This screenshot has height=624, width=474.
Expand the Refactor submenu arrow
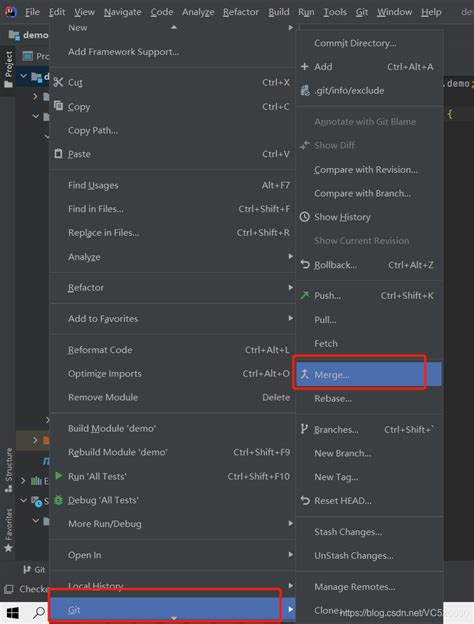[x=291, y=287]
